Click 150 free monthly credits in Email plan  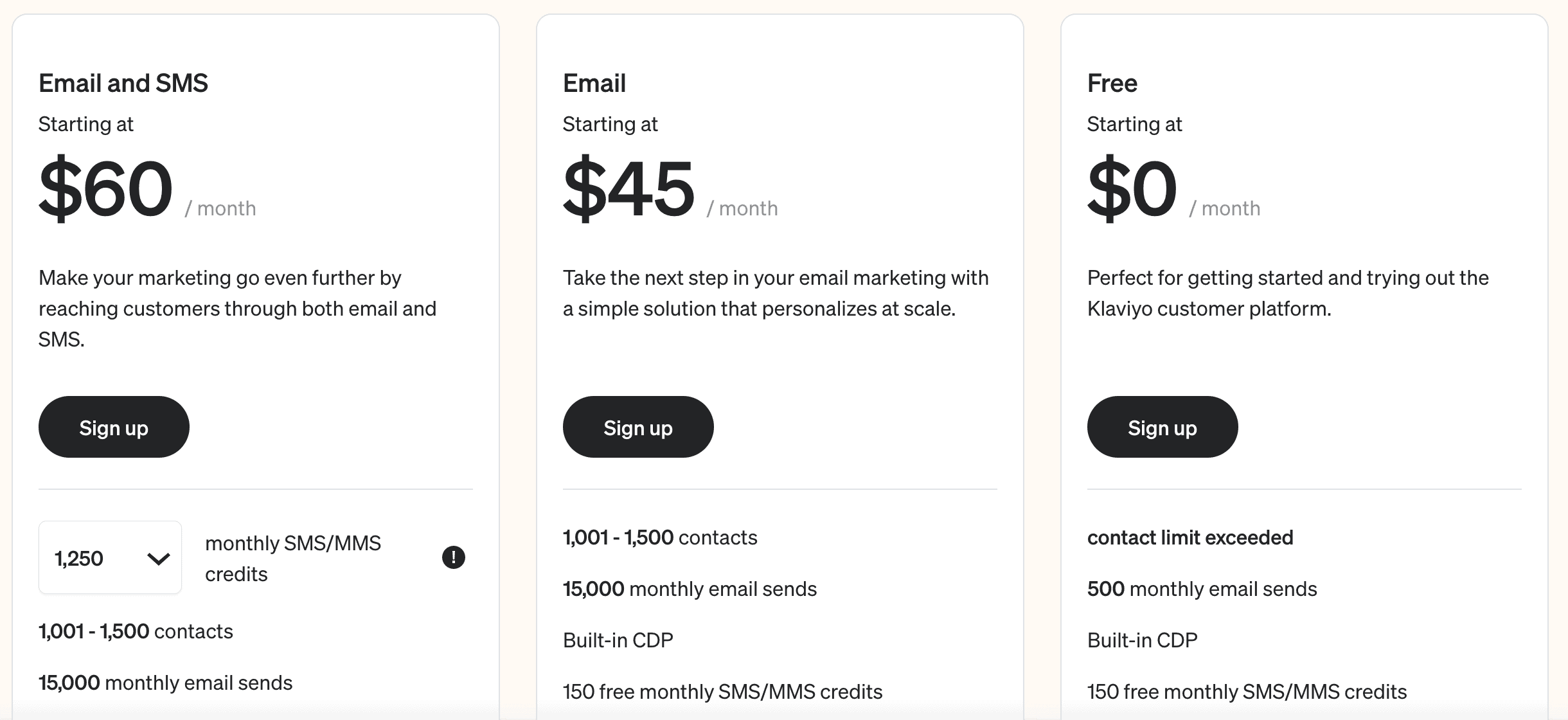[x=722, y=692]
